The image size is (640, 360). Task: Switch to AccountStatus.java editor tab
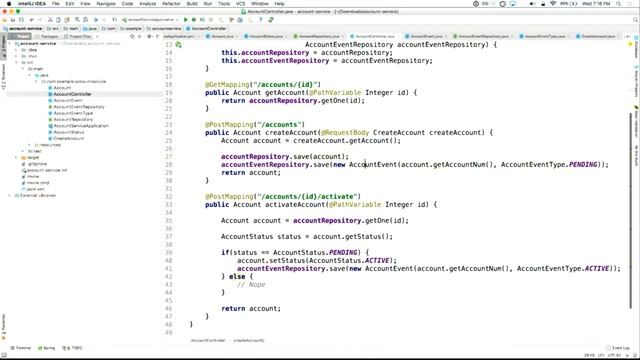pyautogui.click(x=266, y=36)
